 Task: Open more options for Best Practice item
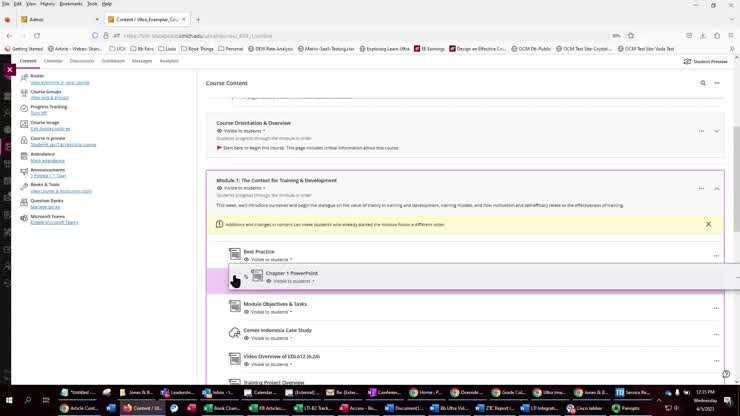point(716,255)
